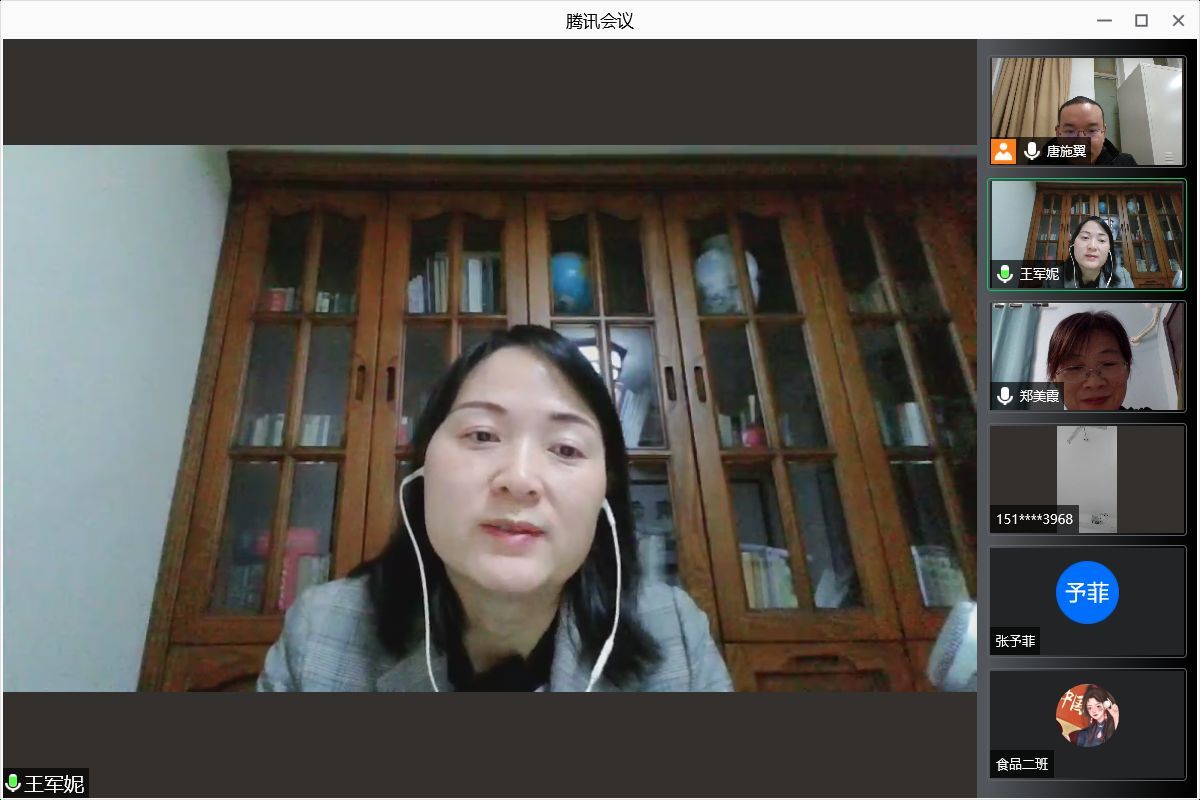This screenshot has height=800, width=1200.
Task: Click the 郑美霞 name label
Action: coord(1040,397)
